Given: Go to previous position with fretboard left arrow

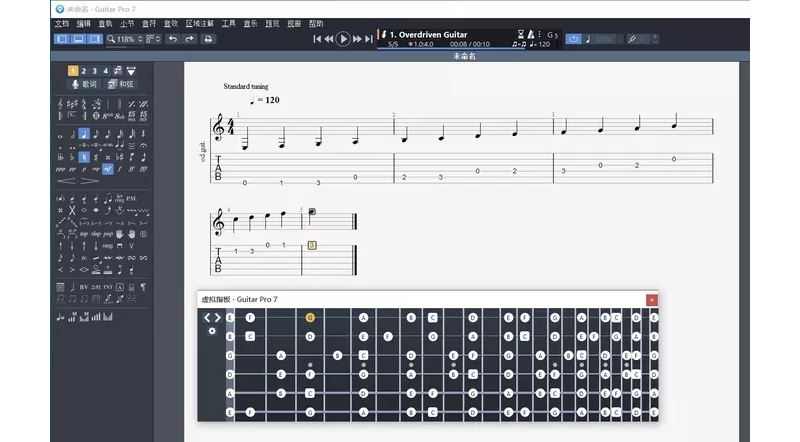Looking at the screenshot, I should point(207,317).
